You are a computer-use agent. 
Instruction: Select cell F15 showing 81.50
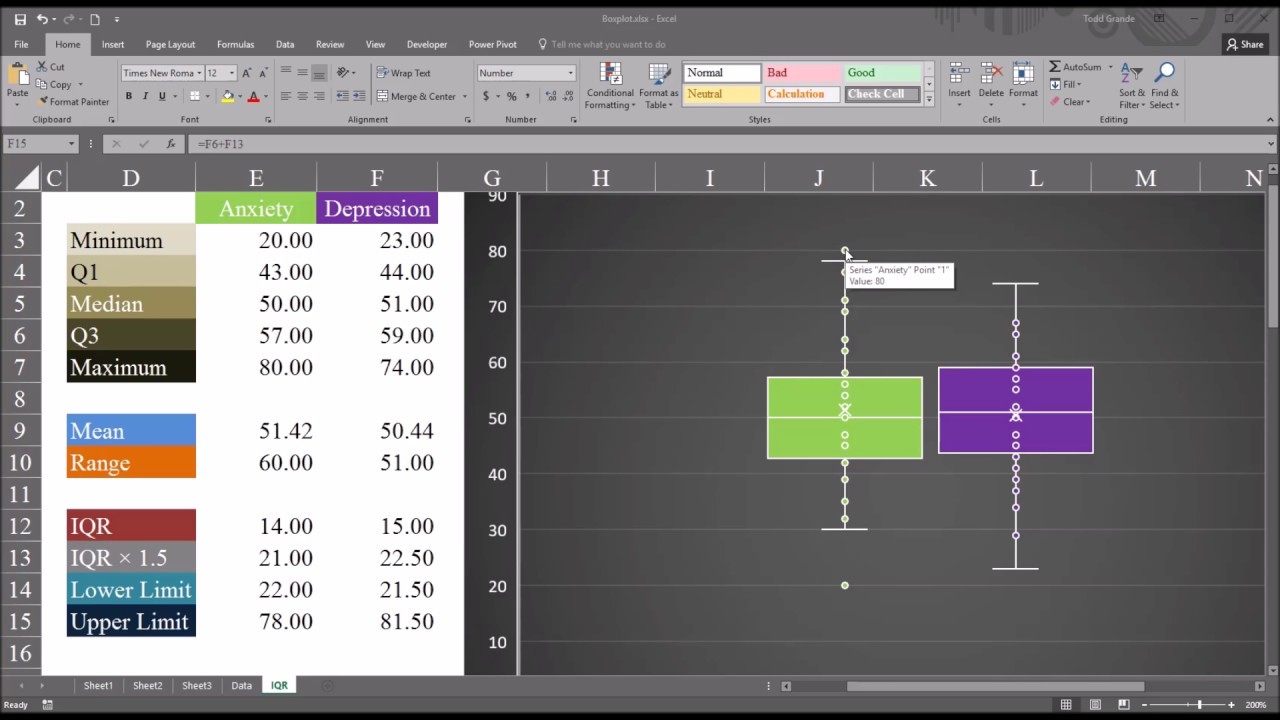pyautogui.click(x=377, y=621)
